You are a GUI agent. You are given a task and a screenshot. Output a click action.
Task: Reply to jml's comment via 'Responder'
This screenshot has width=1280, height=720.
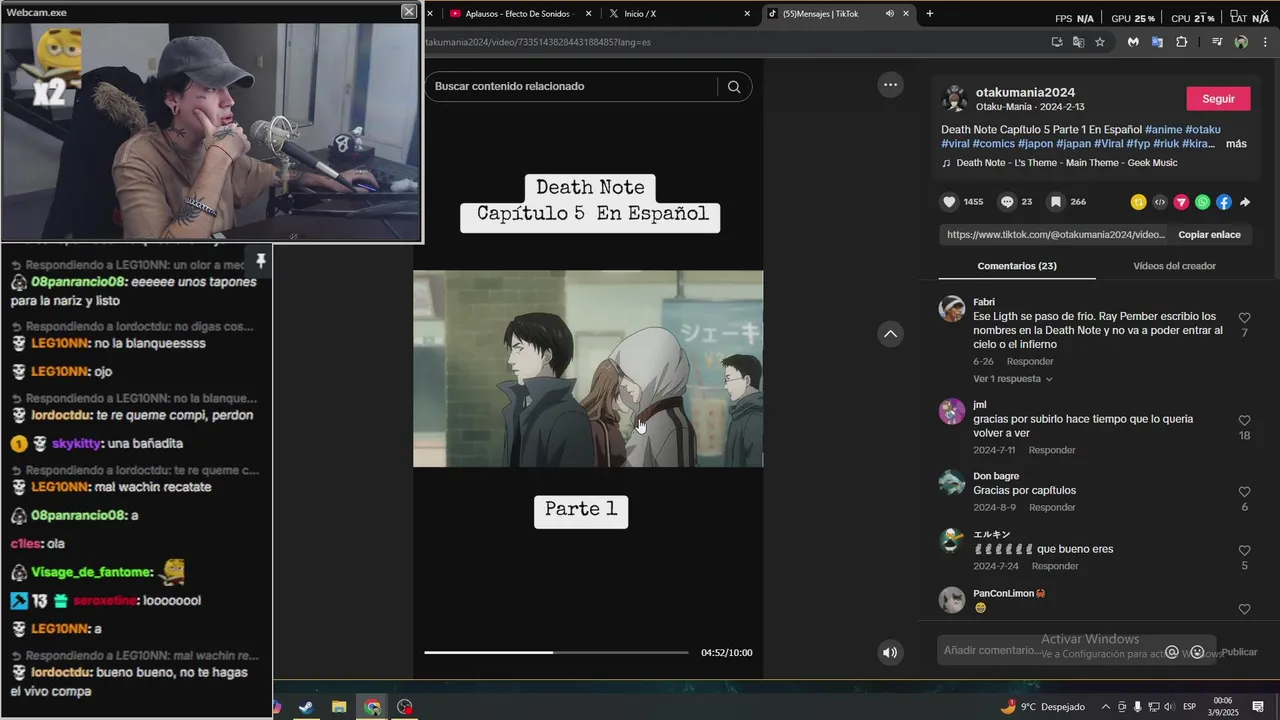[1052, 450]
